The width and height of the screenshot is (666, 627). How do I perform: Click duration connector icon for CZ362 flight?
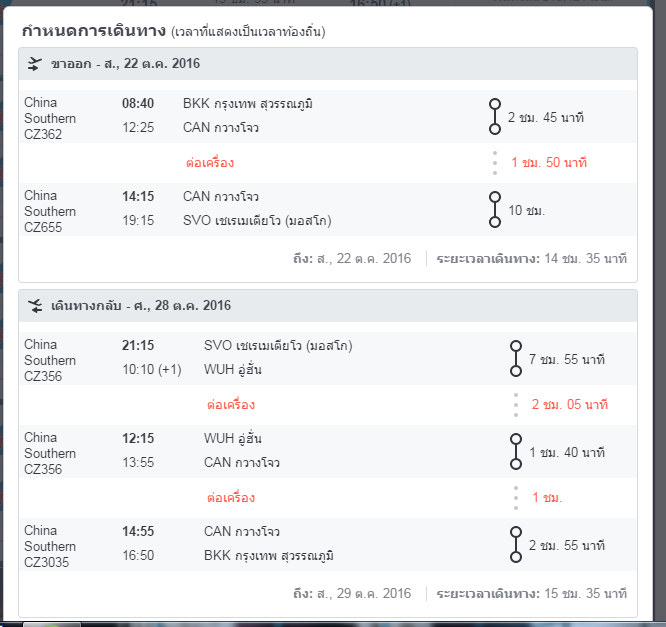point(495,116)
